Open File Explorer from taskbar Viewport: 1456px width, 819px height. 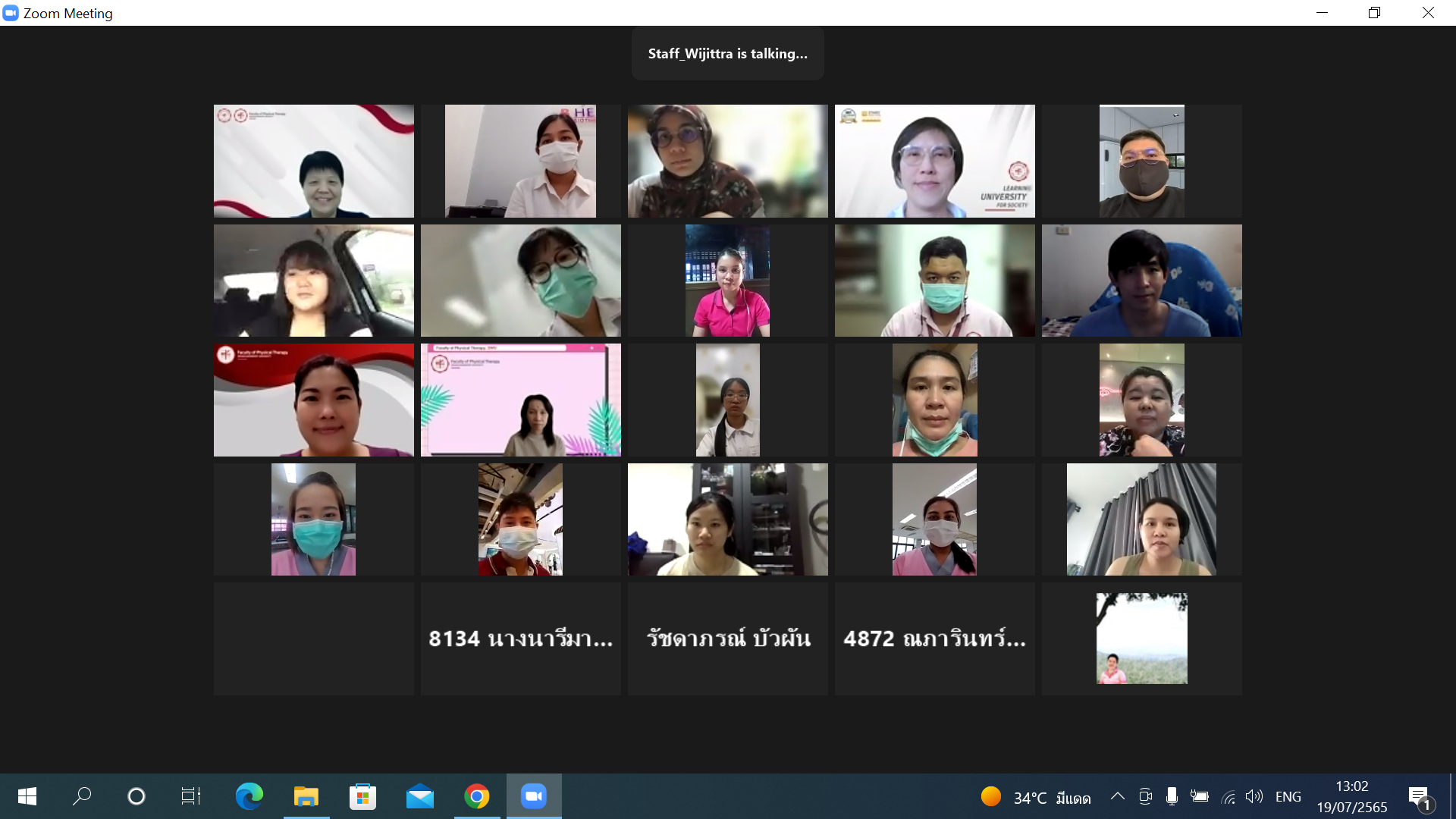(x=306, y=796)
